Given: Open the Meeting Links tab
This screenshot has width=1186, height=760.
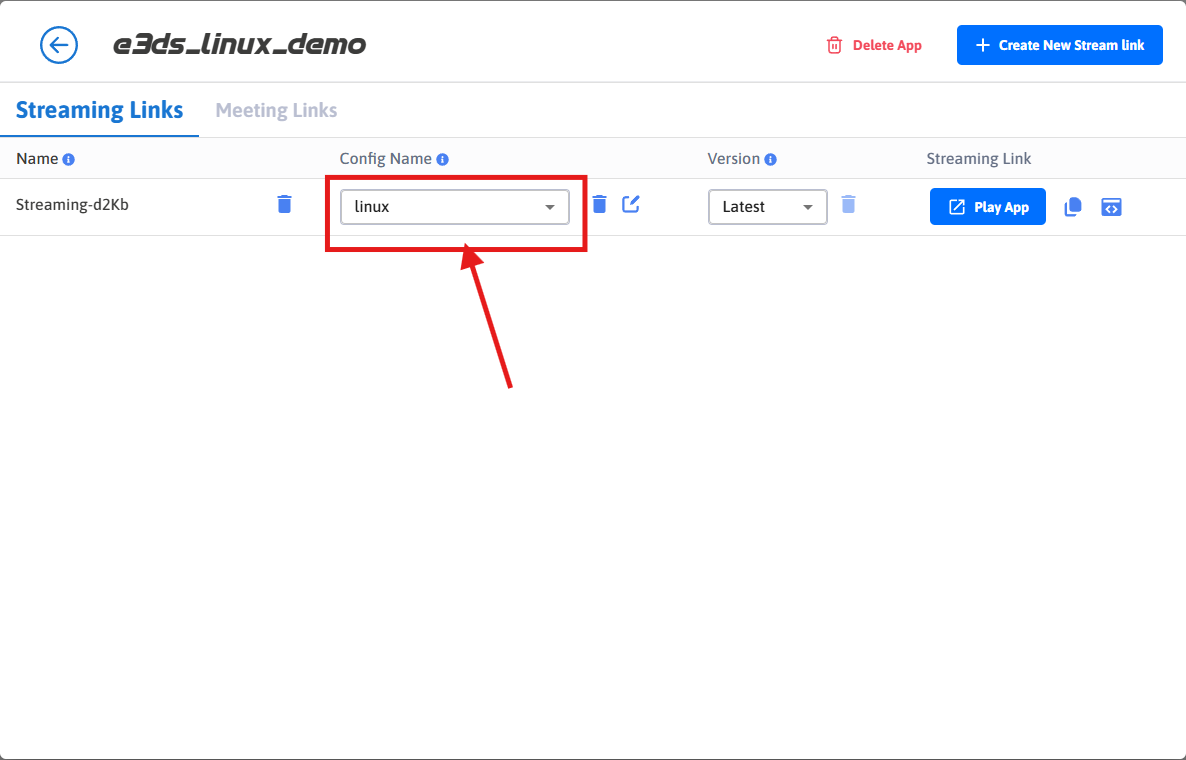Looking at the screenshot, I should (x=276, y=110).
